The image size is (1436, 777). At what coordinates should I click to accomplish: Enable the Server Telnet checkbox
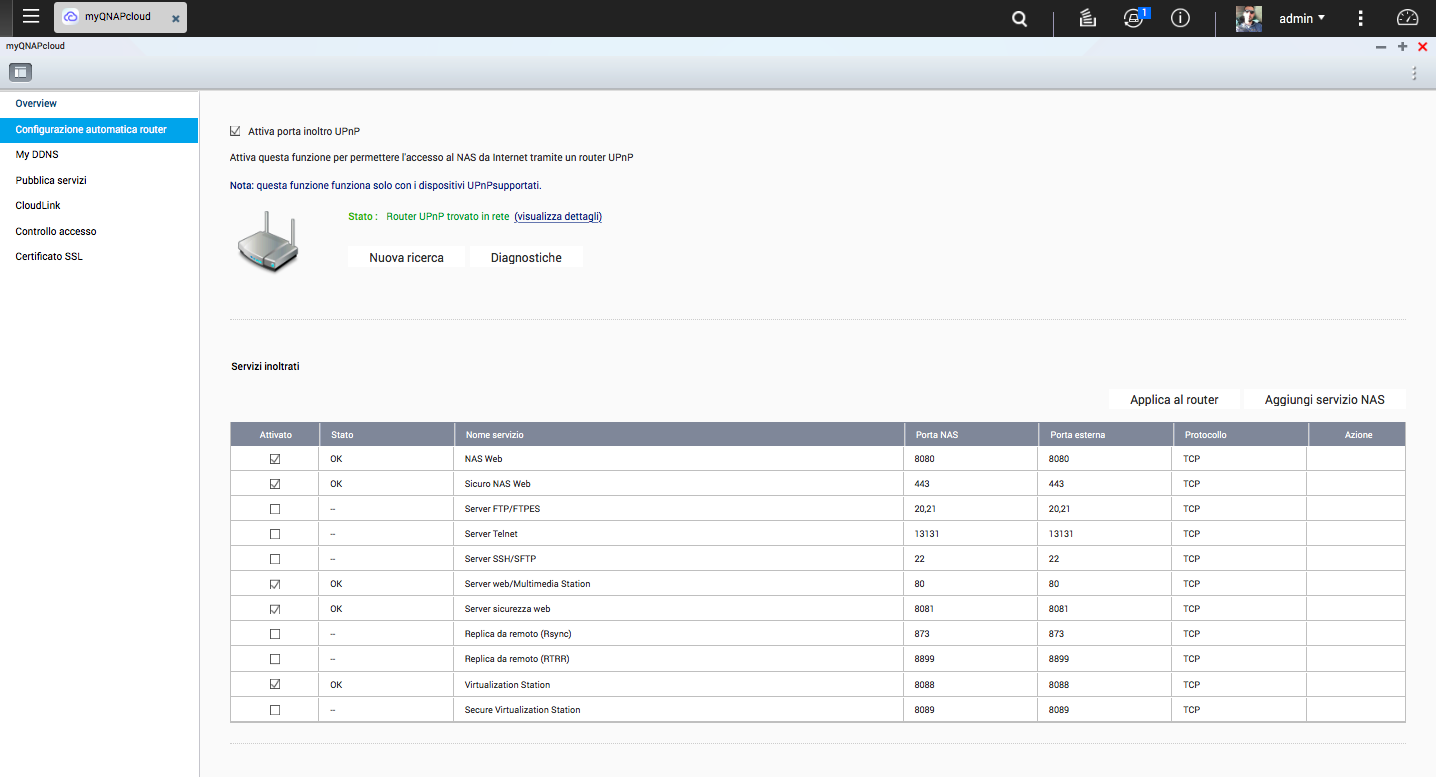(275, 534)
